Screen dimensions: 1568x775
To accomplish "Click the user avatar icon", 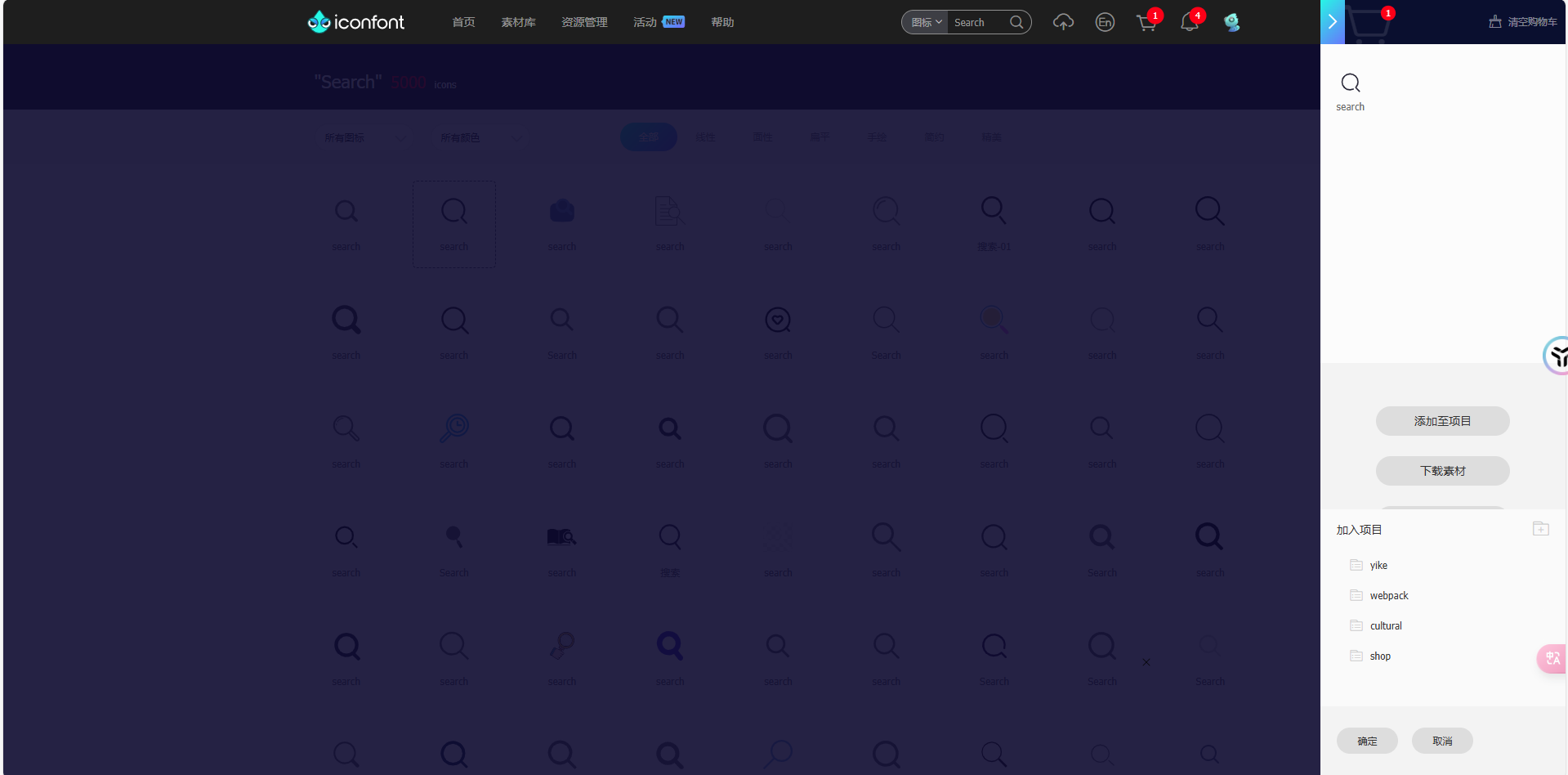I will (1231, 22).
